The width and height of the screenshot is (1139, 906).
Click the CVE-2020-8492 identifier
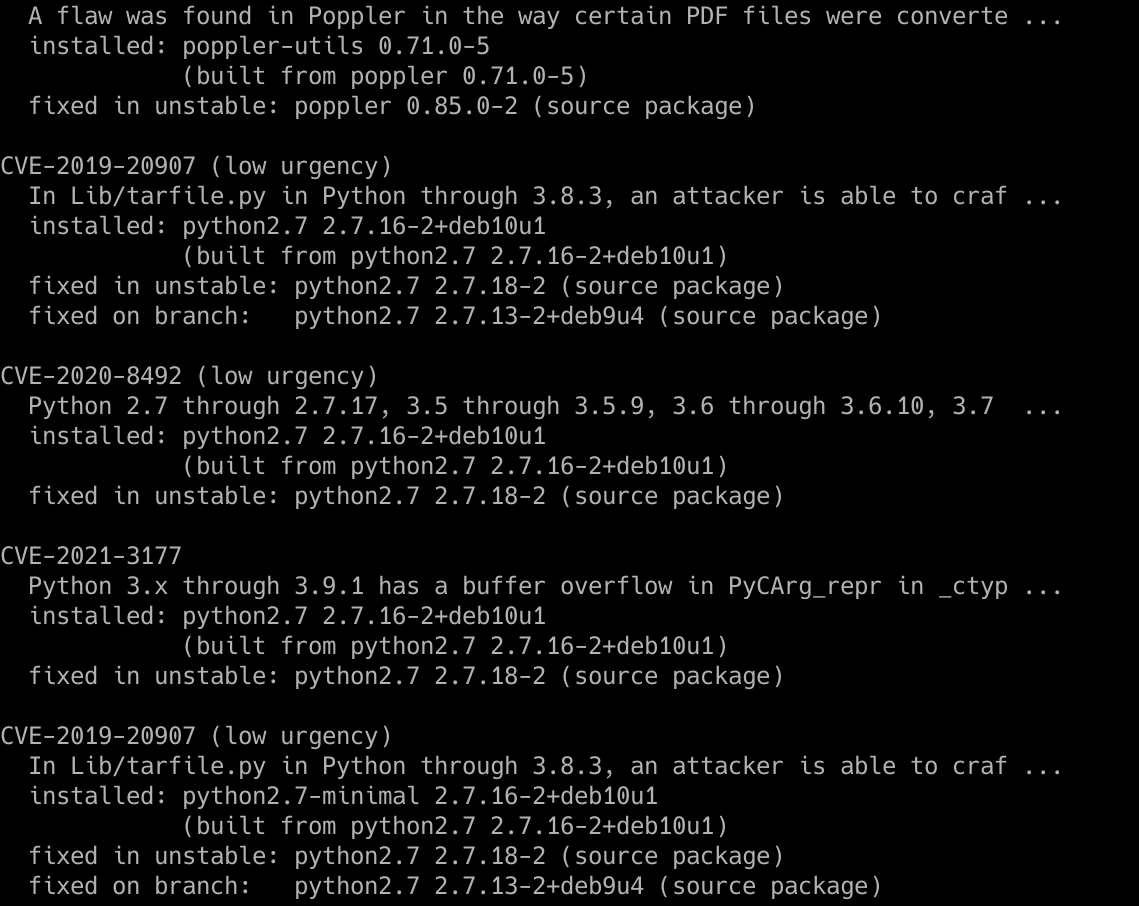(91, 376)
